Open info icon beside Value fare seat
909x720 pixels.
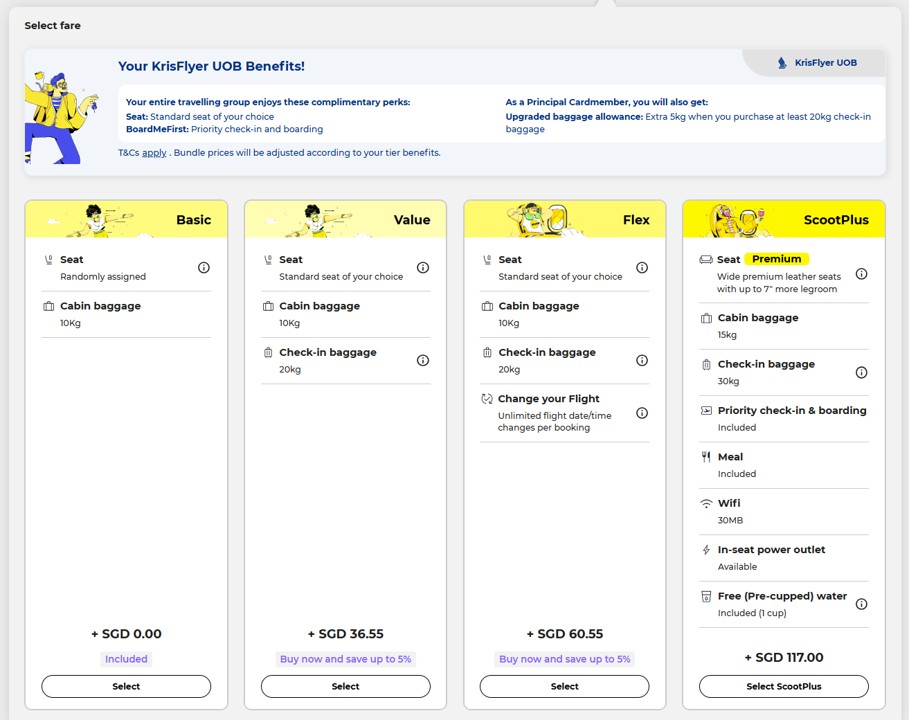(423, 268)
